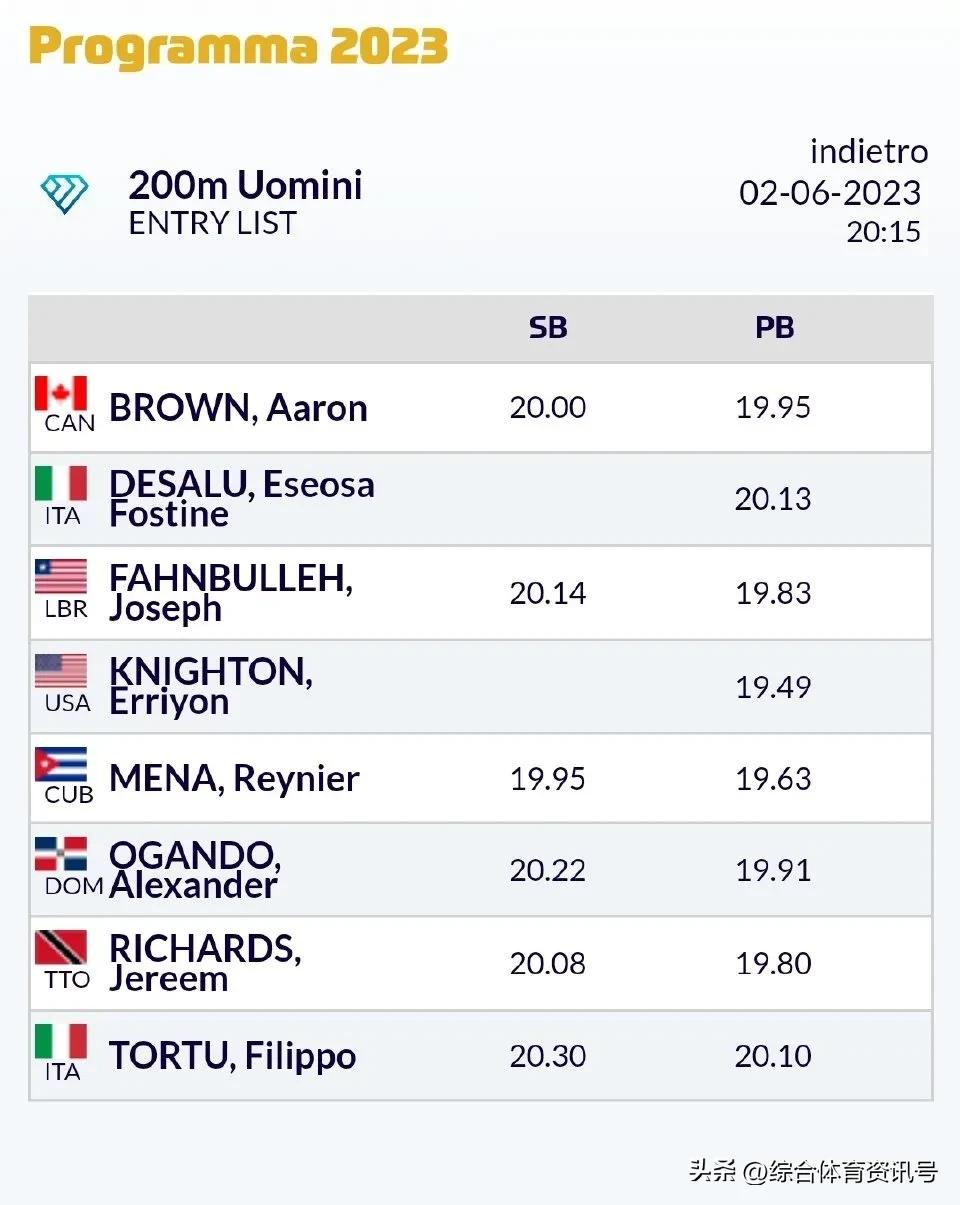Click the Programma 2023 heading
The height and width of the screenshot is (1205, 960).
coord(238,46)
